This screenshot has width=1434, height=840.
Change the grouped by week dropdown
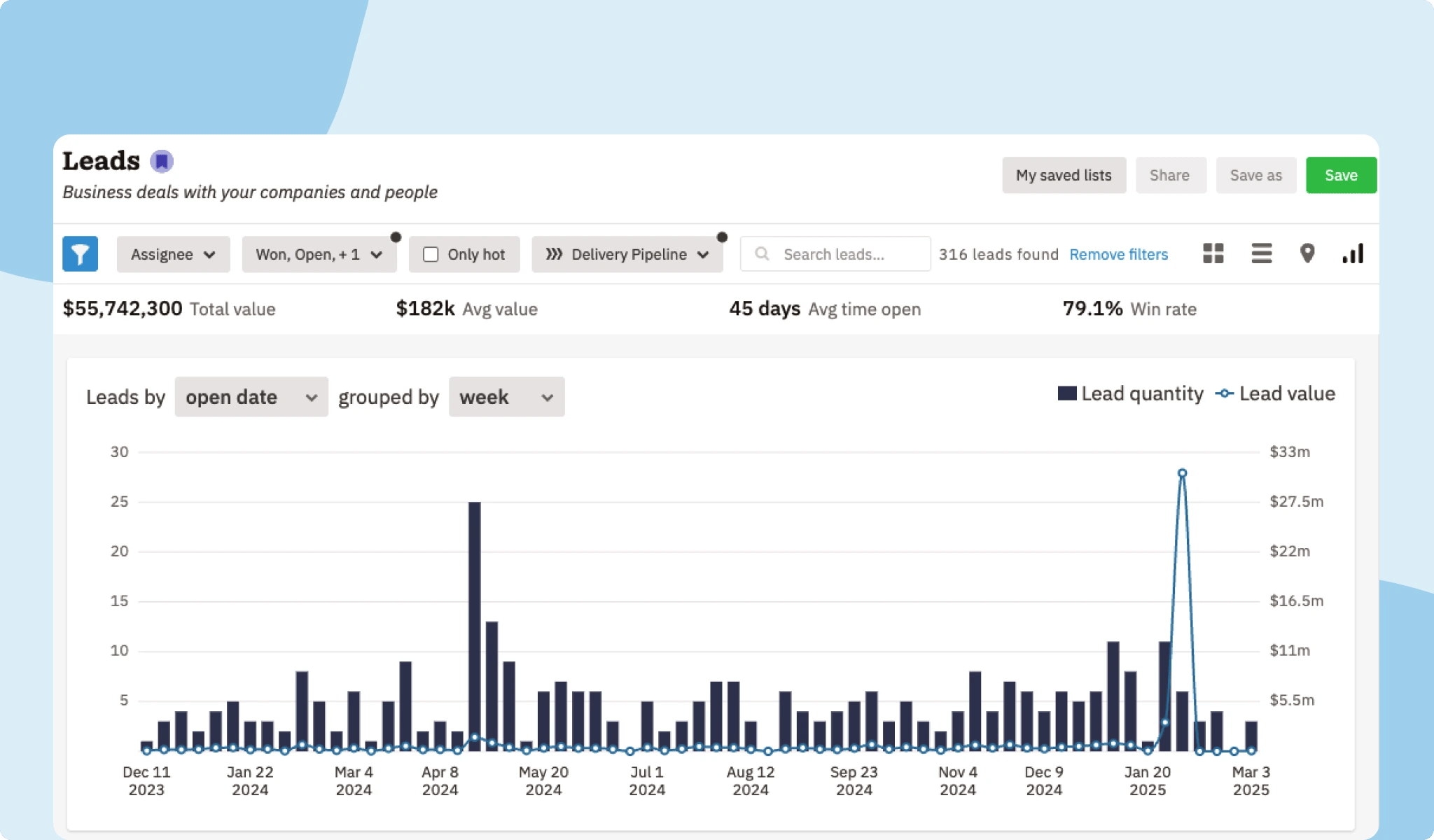[506, 397]
